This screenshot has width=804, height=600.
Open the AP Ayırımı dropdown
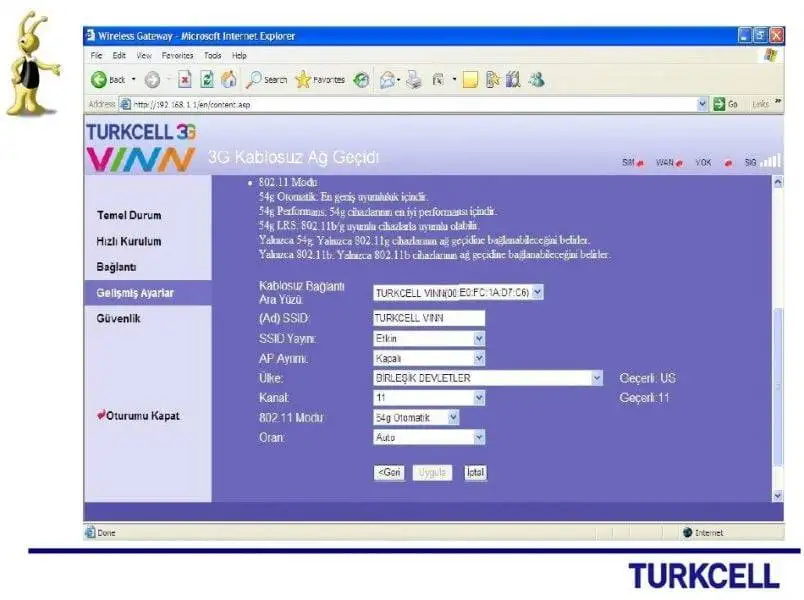[x=478, y=358]
